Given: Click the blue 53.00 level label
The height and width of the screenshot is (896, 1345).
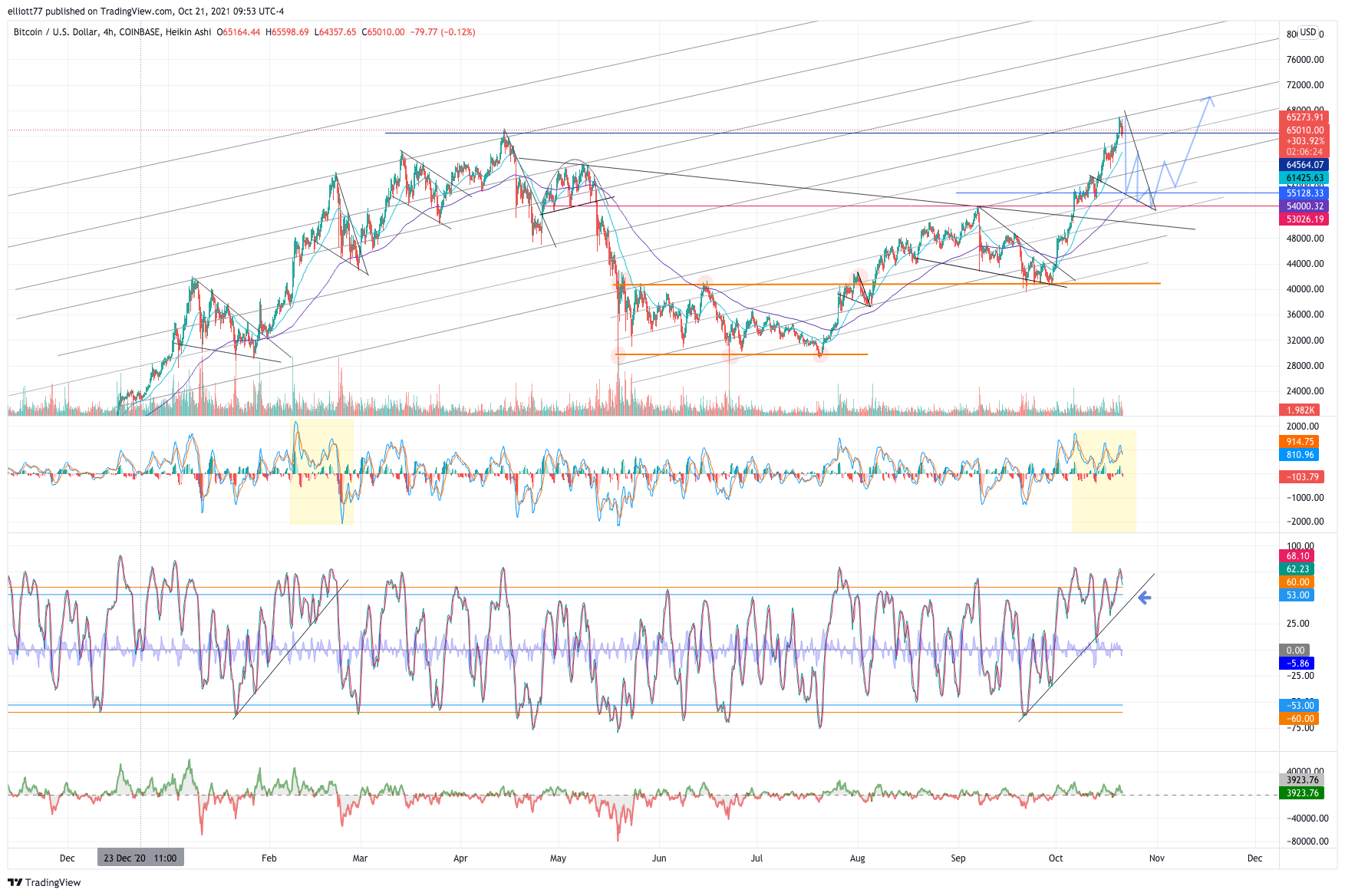Looking at the screenshot, I should (1297, 595).
